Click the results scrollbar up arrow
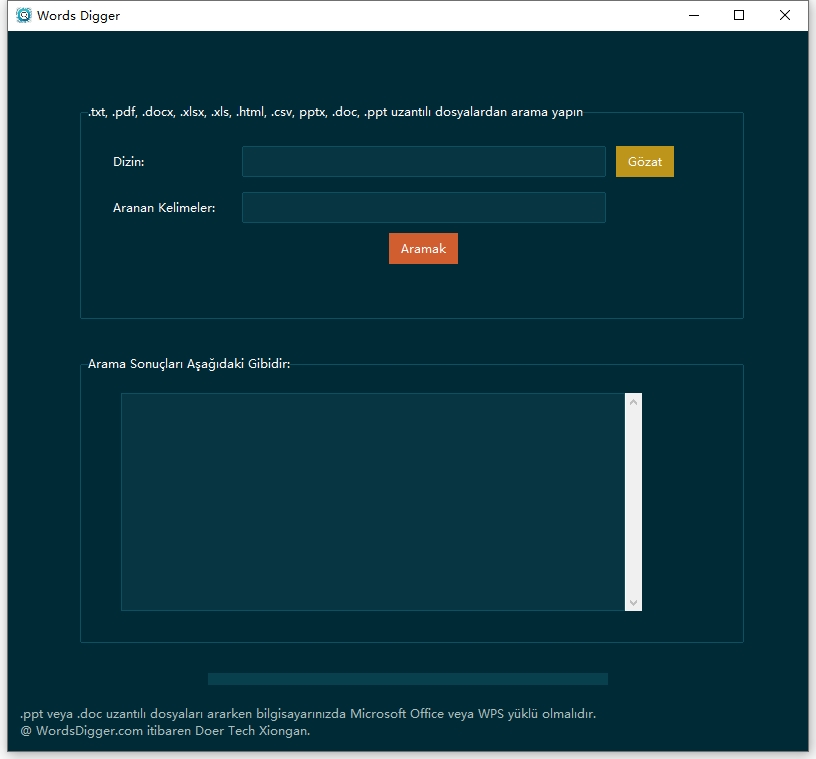 [633, 402]
